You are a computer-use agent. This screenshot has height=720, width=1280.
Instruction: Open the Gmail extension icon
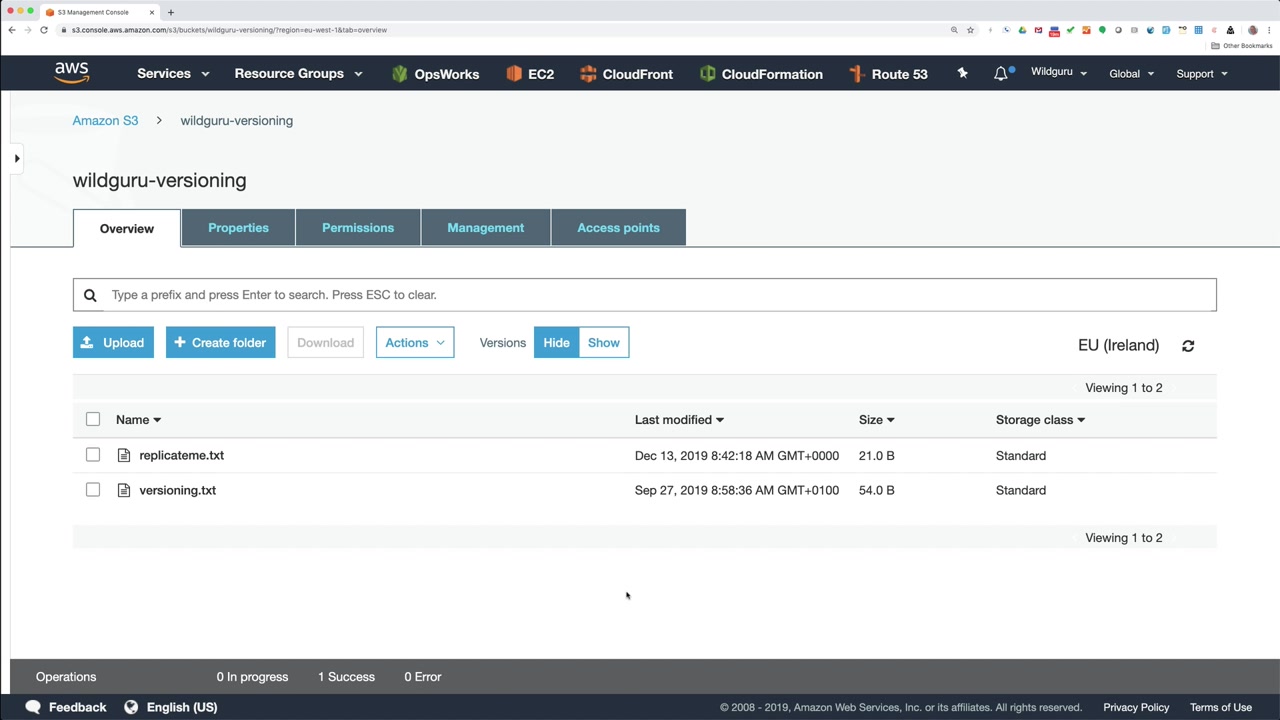pos(1038,30)
